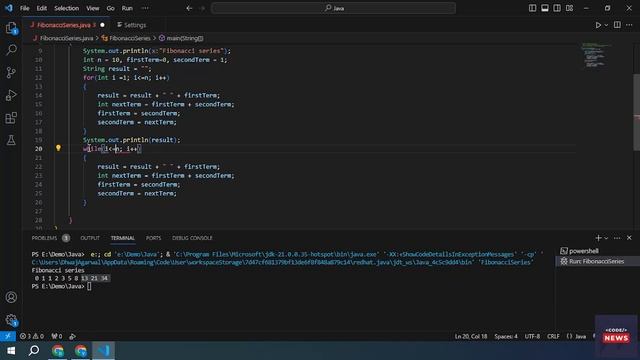Click the editor vertical scrollbar
640x360 pixels.
[x=637, y=112]
